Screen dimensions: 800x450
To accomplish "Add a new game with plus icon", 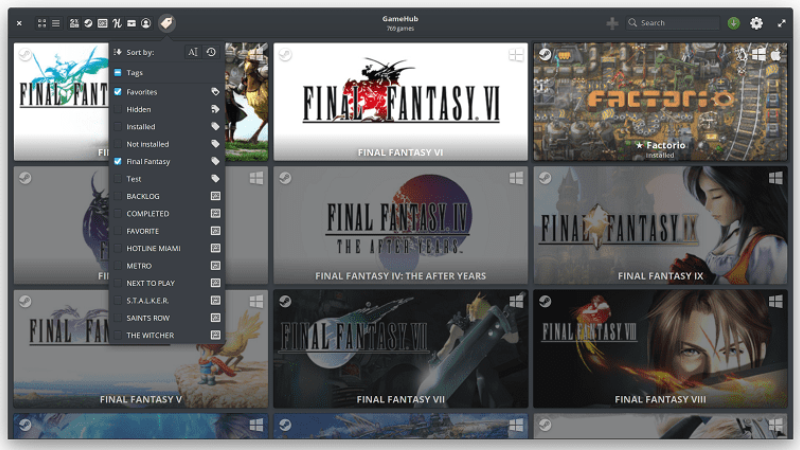I will [612, 23].
